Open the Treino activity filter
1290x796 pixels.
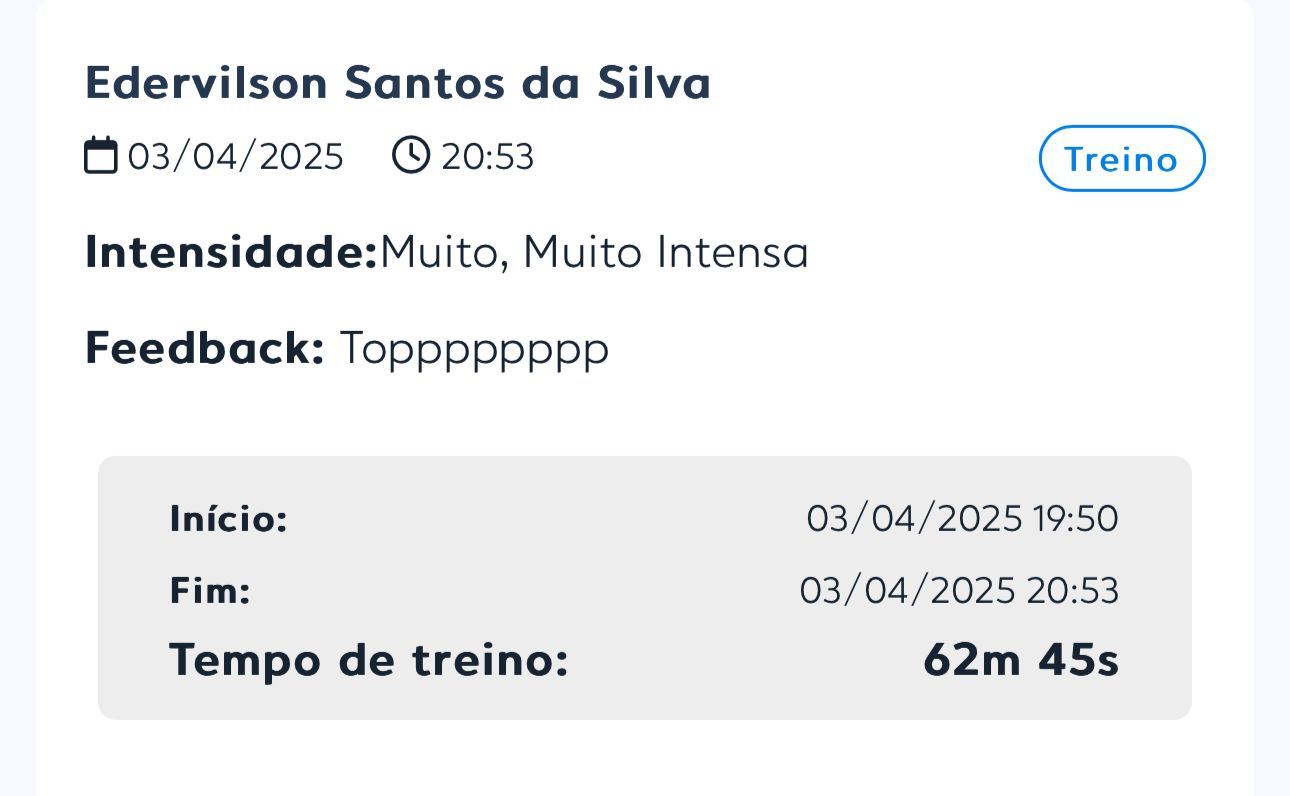tap(1121, 158)
